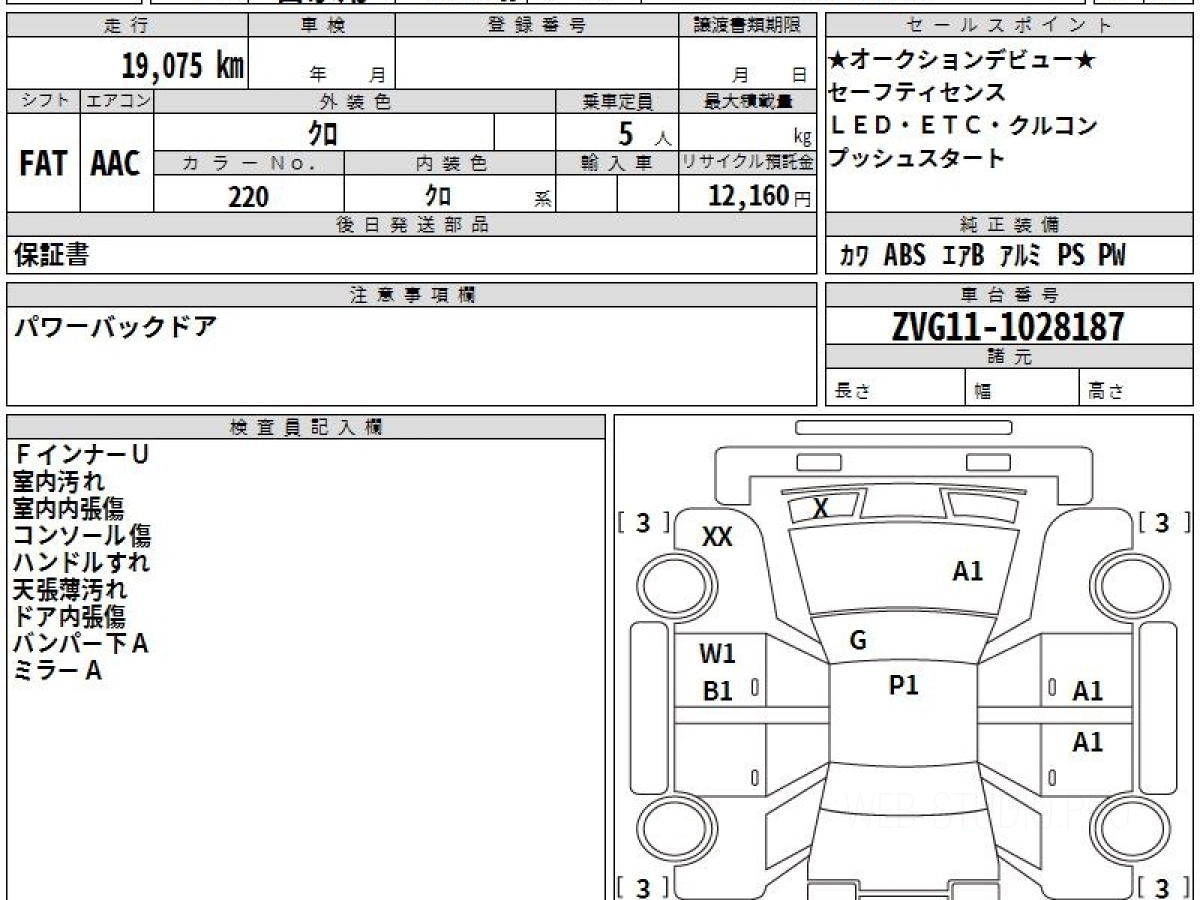Click the エアB equipment item
The width and height of the screenshot is (1200, 900).
coord(963,256)
